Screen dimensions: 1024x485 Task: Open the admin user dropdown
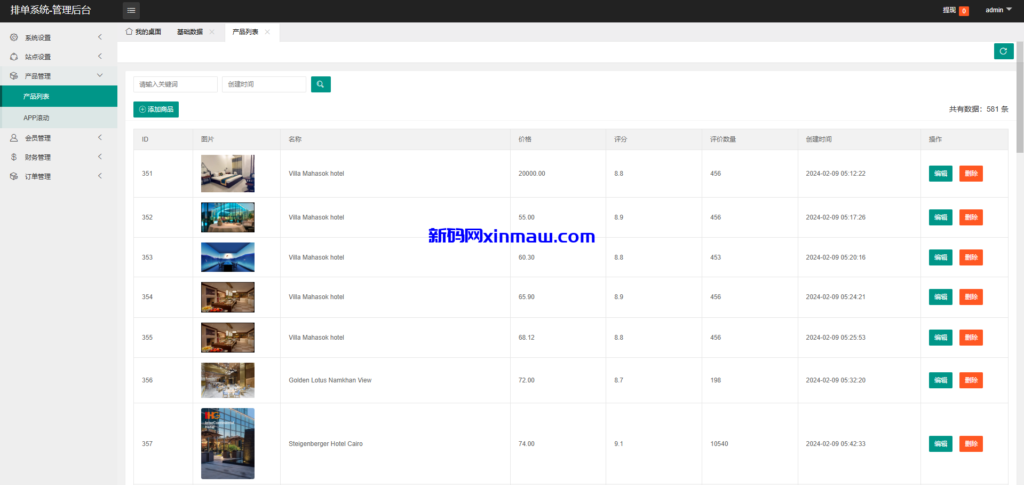click(x=998, y=10)
